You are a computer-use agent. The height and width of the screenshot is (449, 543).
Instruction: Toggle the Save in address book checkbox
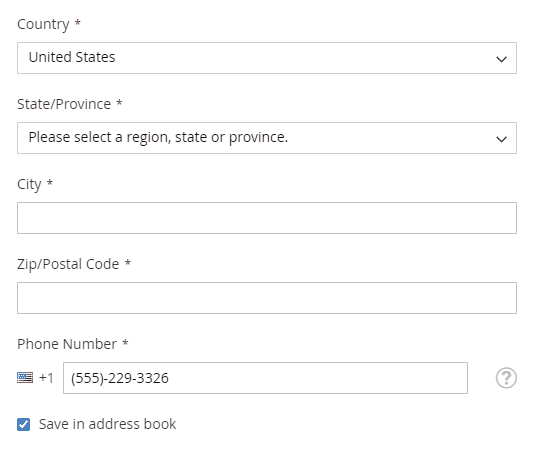(24, 424)
